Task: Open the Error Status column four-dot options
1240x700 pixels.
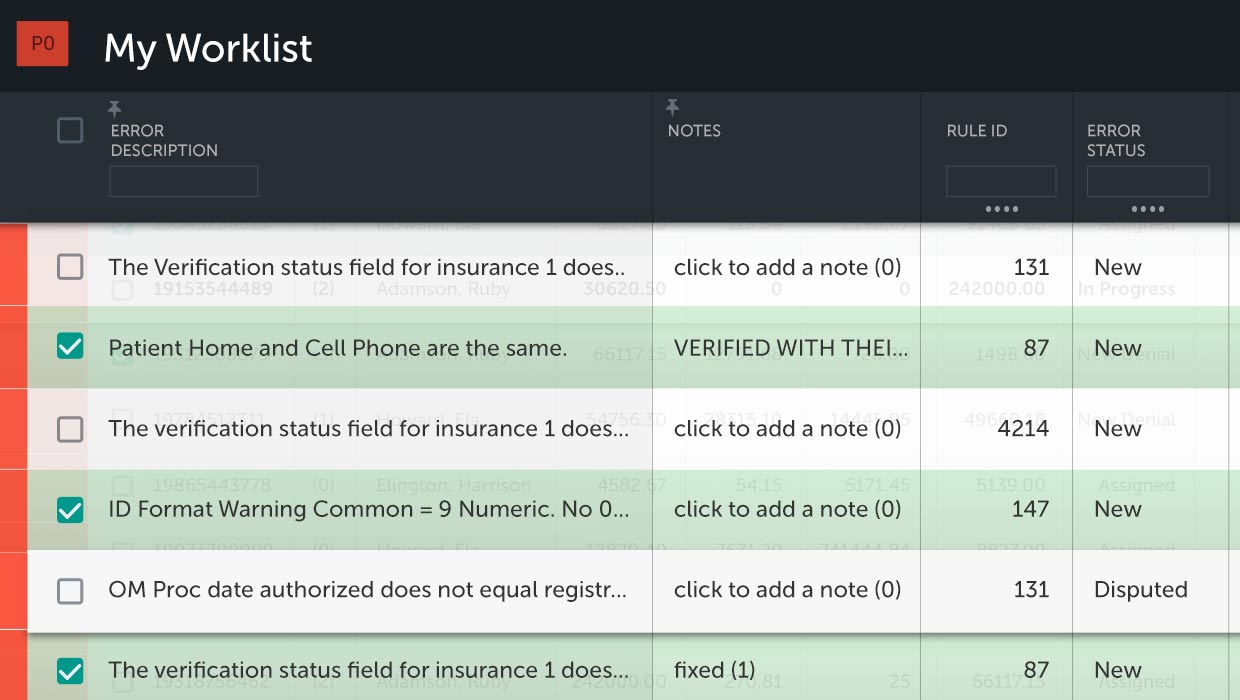Action: pos(1148,209)
